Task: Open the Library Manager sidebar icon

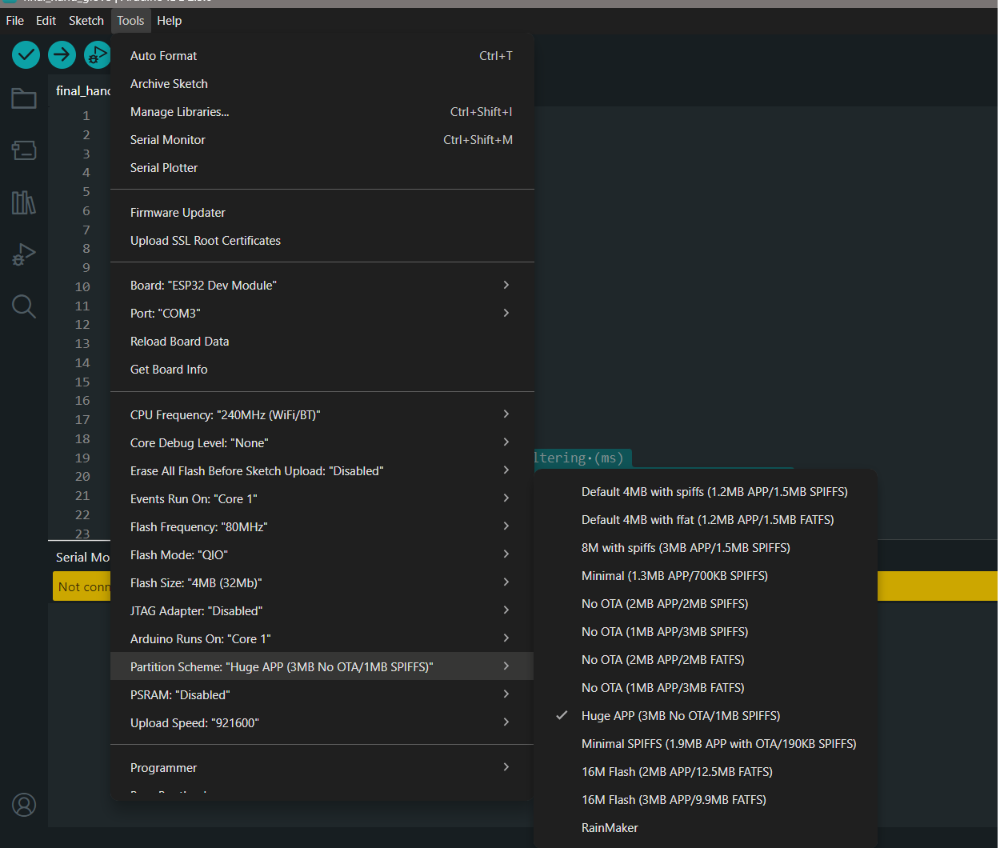Action: point(24,202)
